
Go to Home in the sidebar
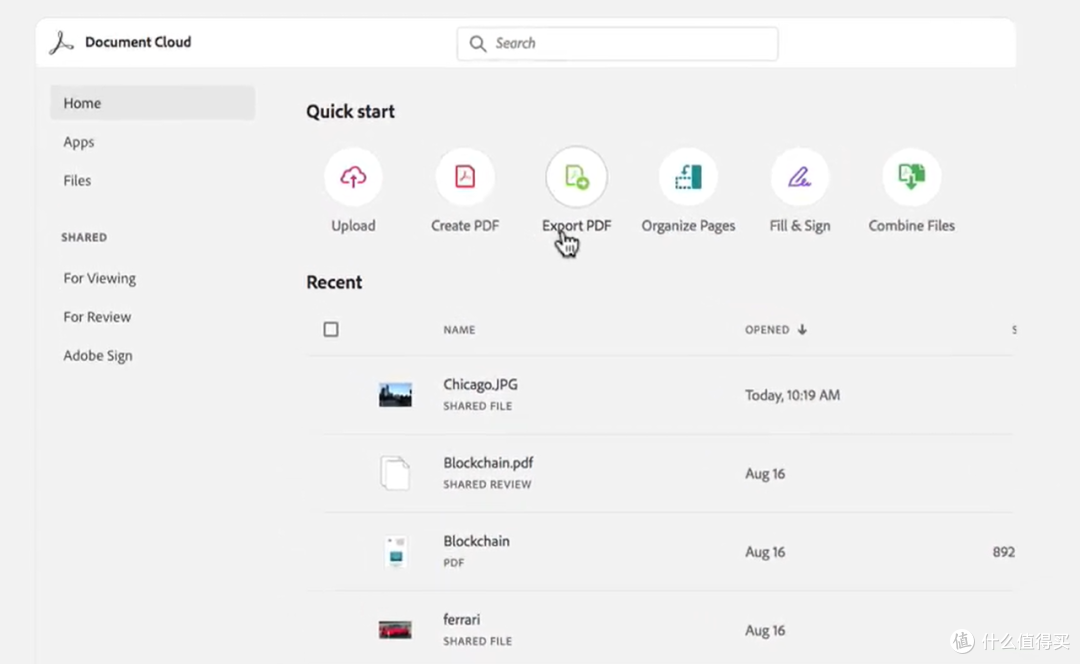(82, 103)
